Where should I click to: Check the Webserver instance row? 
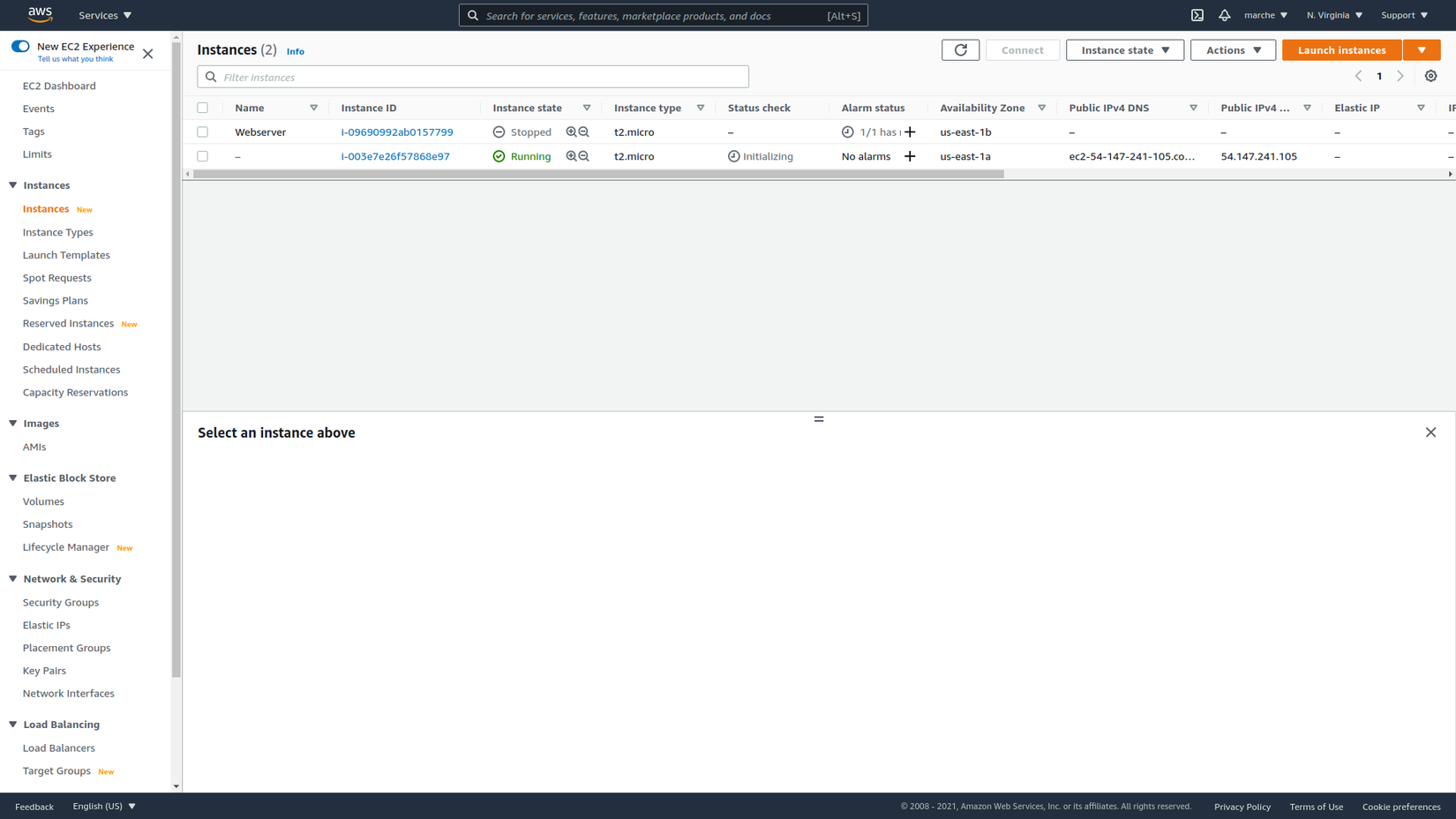click(x=203, y=132)
